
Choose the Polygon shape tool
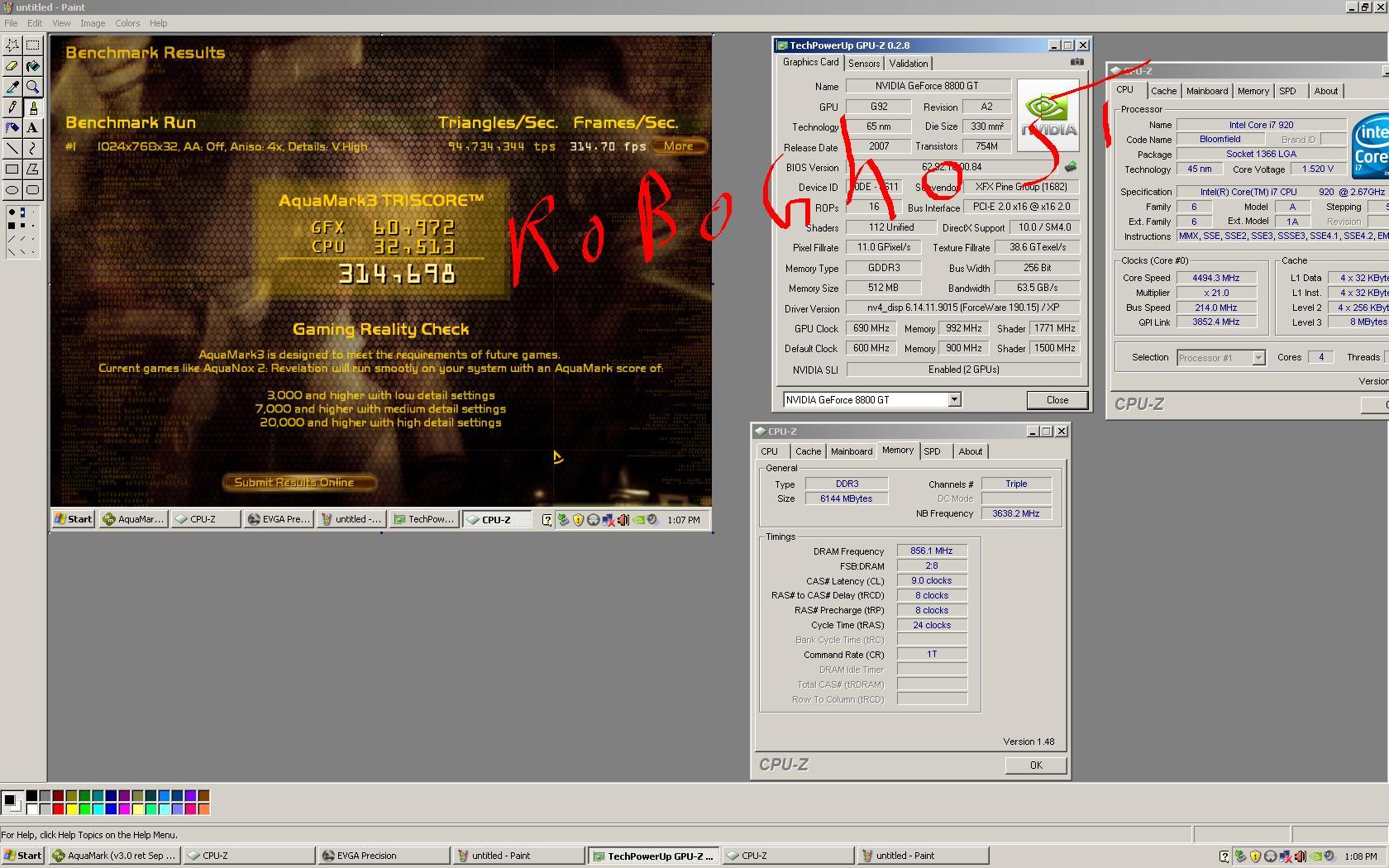click(x=33, y=169)
